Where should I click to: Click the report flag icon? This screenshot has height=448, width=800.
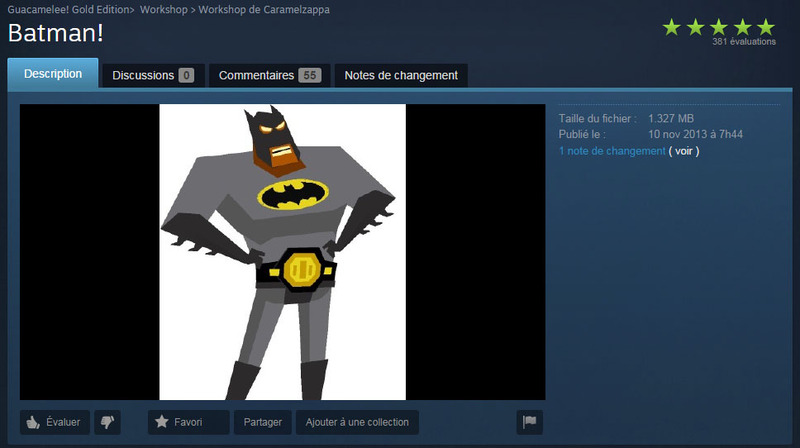[x=530, y=422]
